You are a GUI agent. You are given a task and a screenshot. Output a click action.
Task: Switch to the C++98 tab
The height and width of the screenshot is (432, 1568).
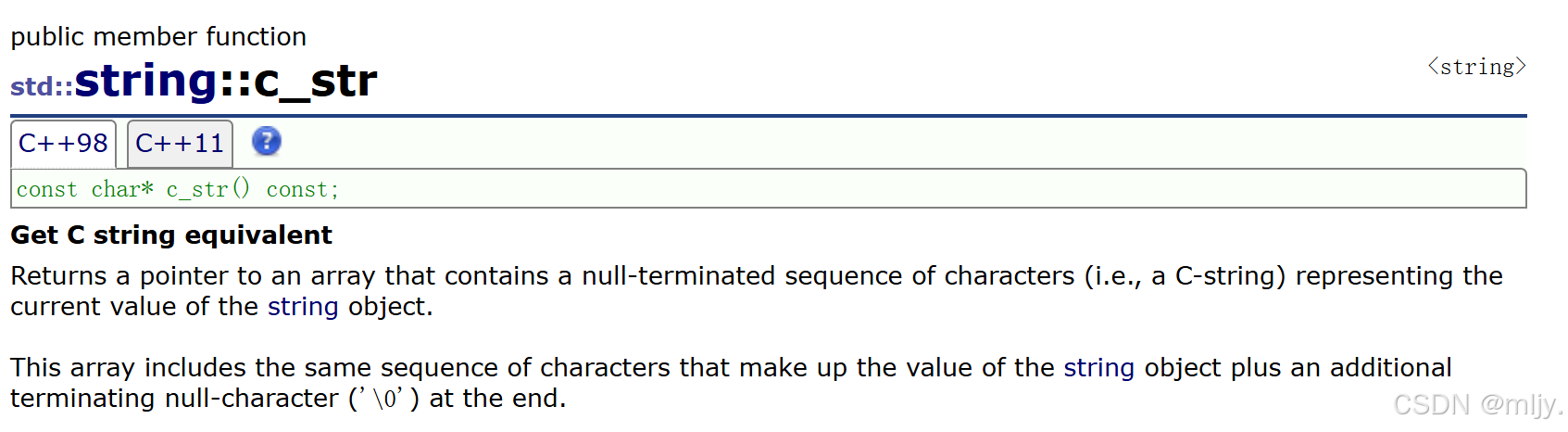[63, 144]
